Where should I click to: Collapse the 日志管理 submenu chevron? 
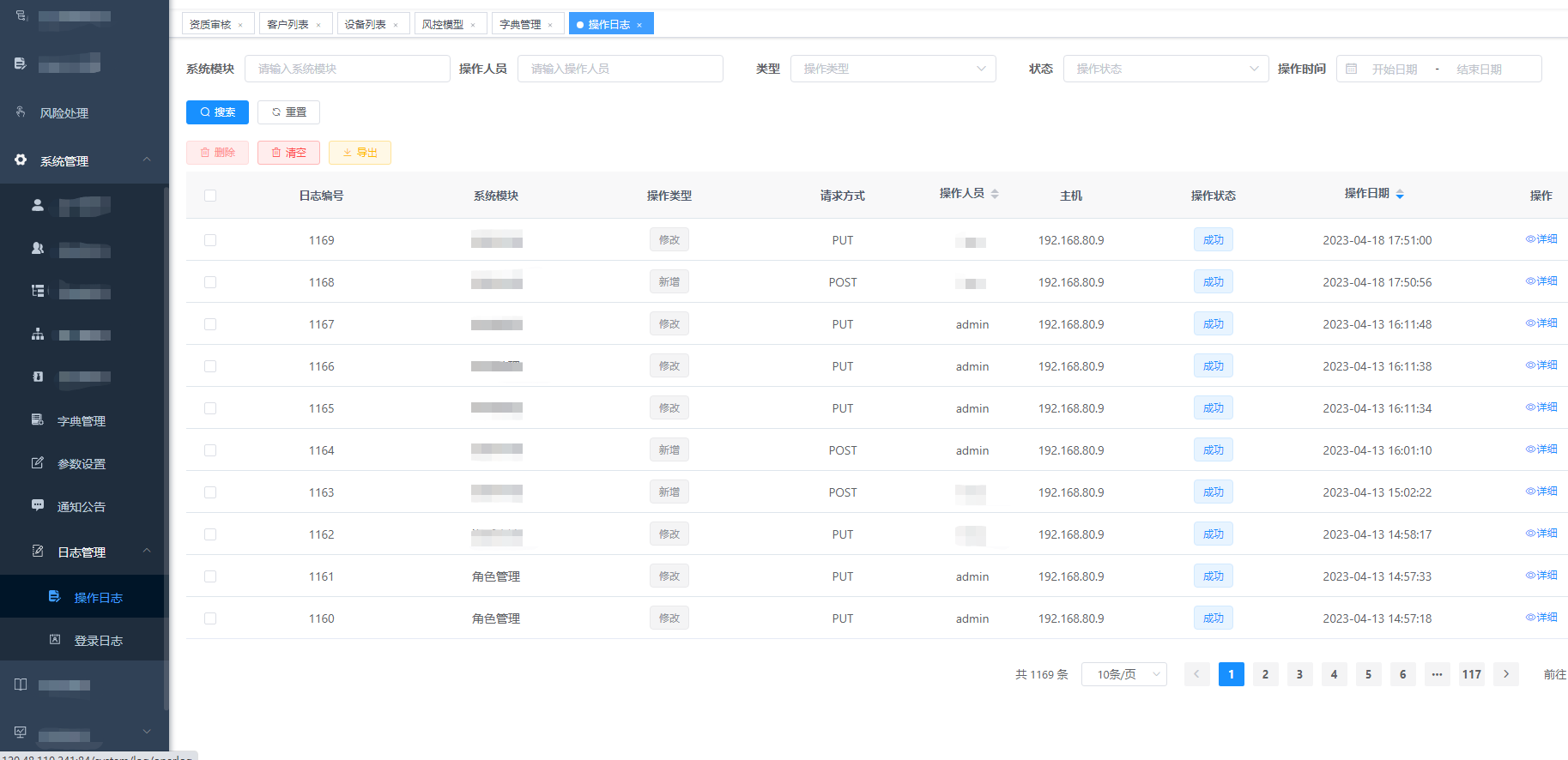tap(147, 551)
